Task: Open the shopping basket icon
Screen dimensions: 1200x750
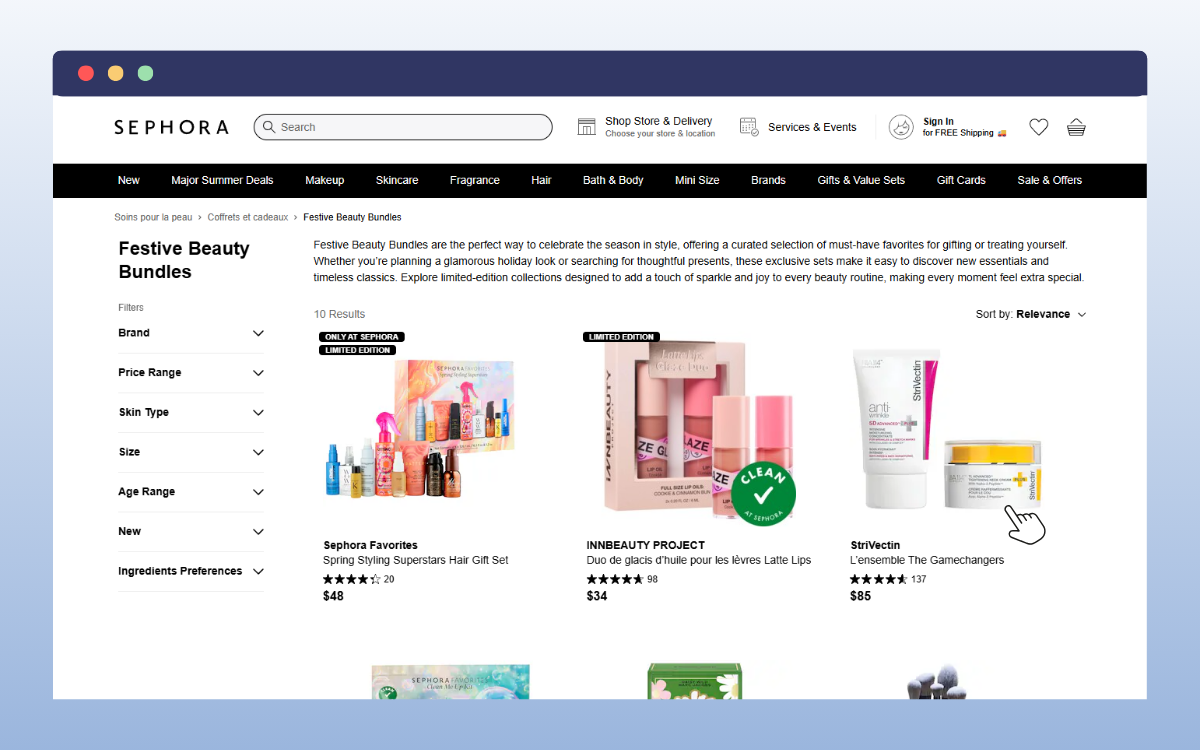Action: coord(1076,127)
